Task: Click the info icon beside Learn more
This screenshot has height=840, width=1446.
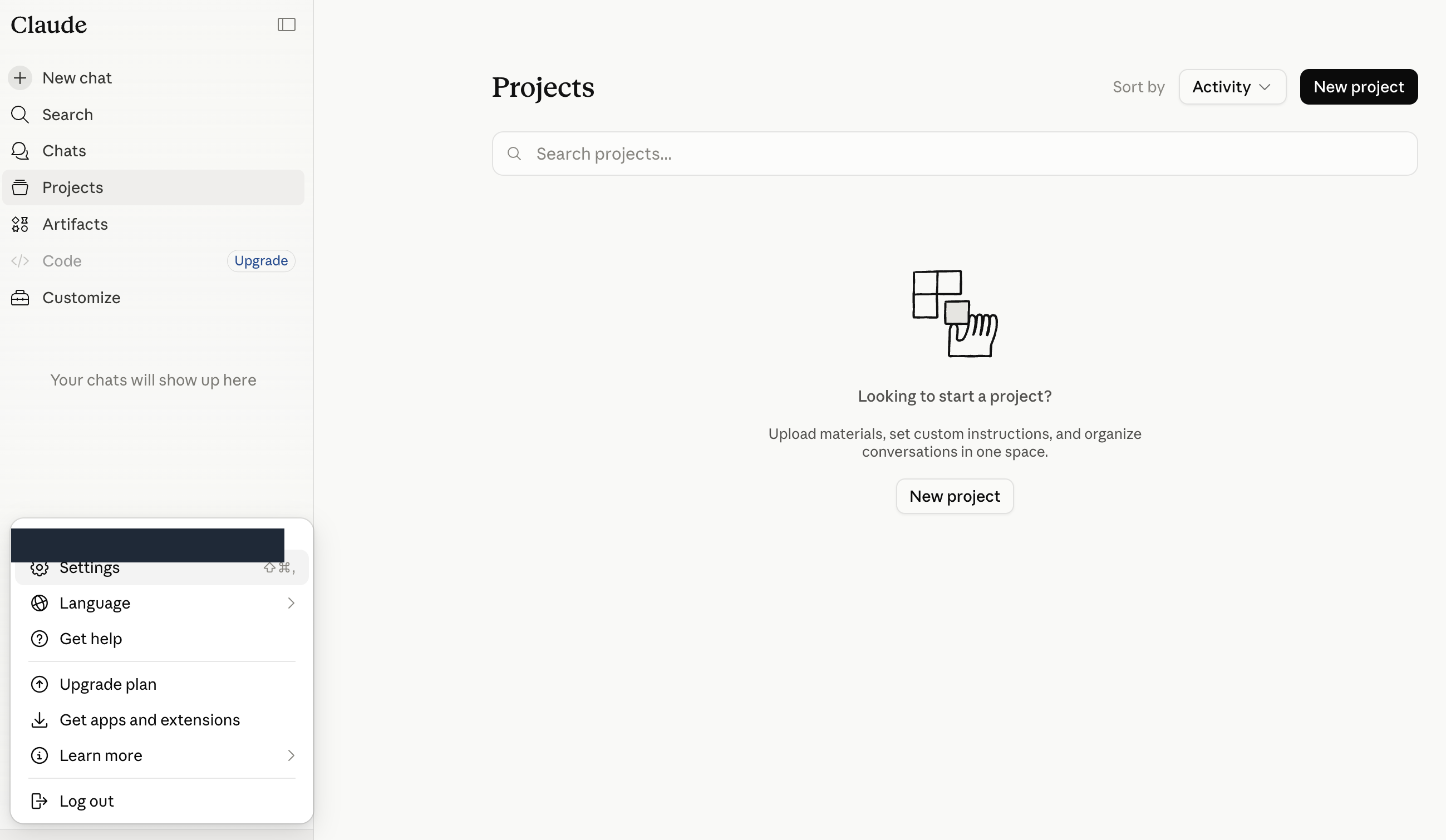Action: [39, 755]
